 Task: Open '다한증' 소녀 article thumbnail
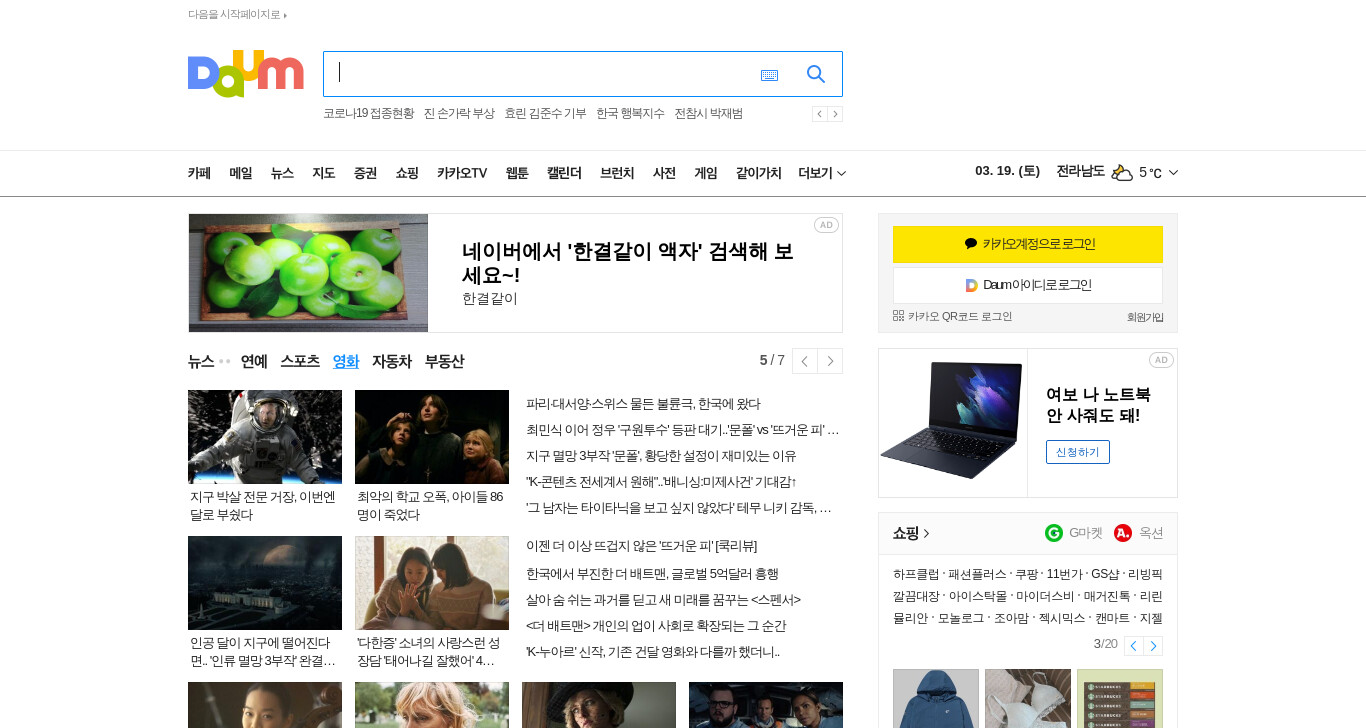coord(432,583)
